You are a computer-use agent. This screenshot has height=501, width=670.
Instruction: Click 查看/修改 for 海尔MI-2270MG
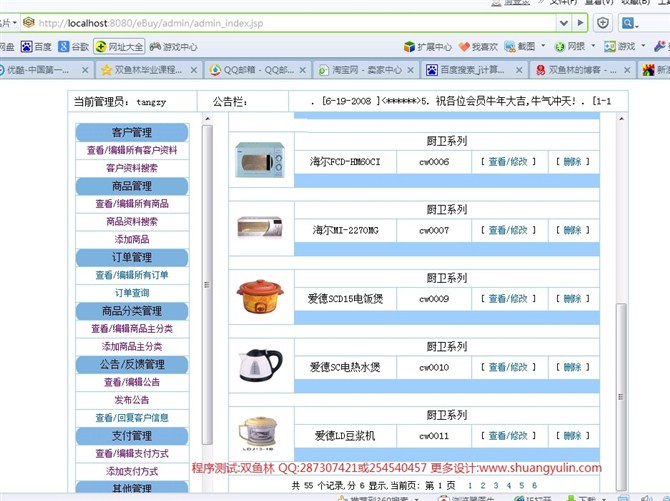tap(508, 230)
